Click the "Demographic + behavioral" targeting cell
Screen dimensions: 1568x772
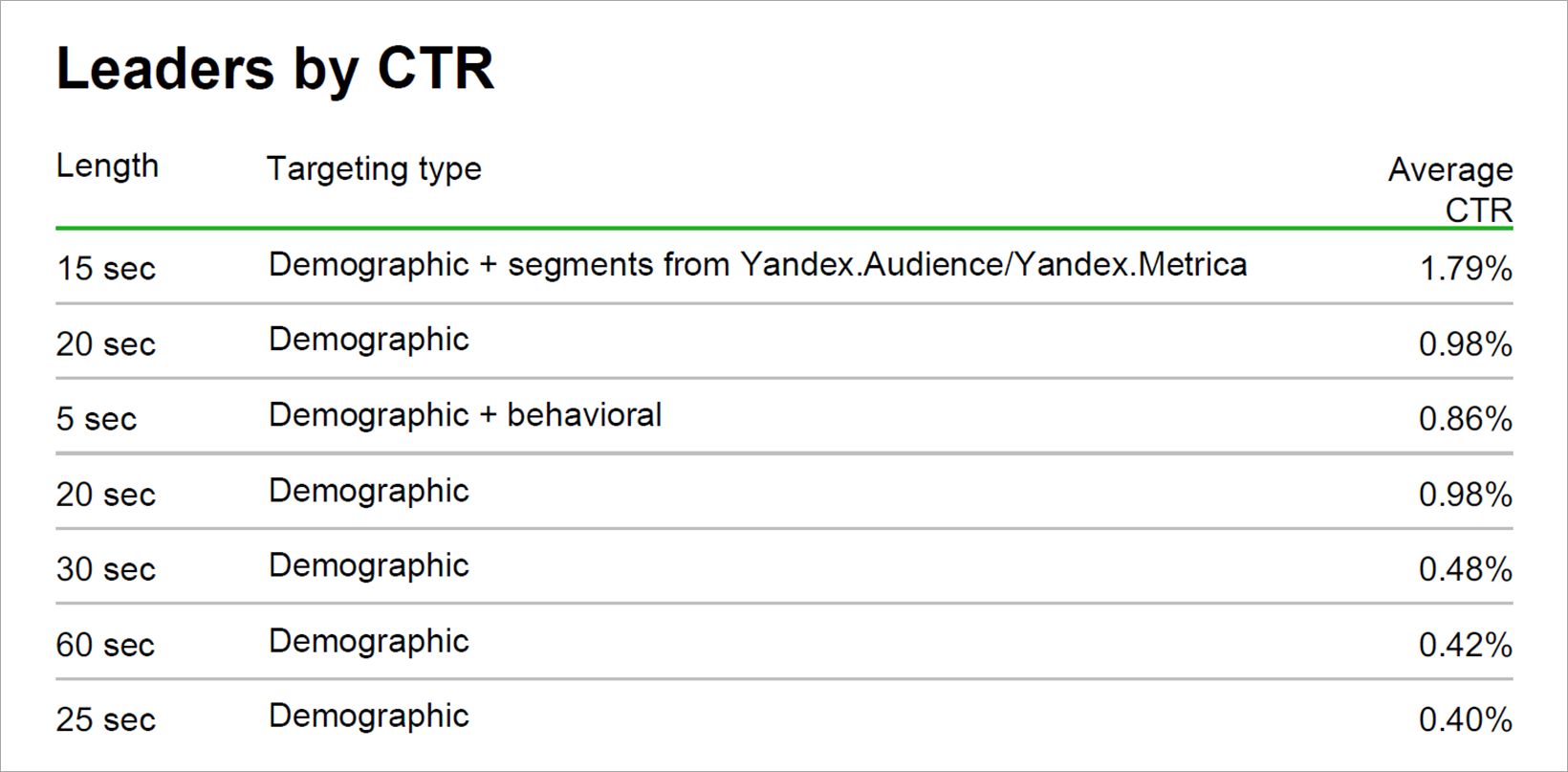coord(465,415)
